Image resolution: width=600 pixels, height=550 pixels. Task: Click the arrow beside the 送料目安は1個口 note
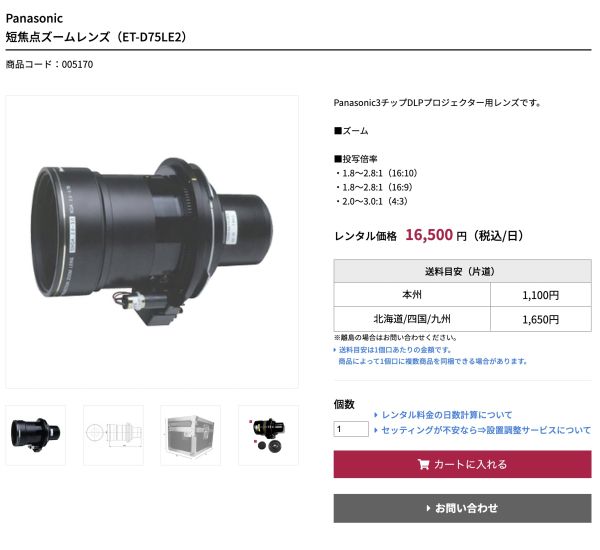point(335,350)
